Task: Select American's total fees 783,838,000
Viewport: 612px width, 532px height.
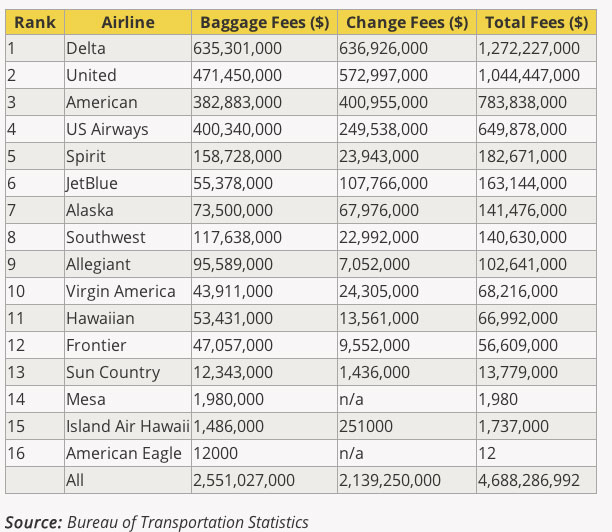Action: pos(522,102)
